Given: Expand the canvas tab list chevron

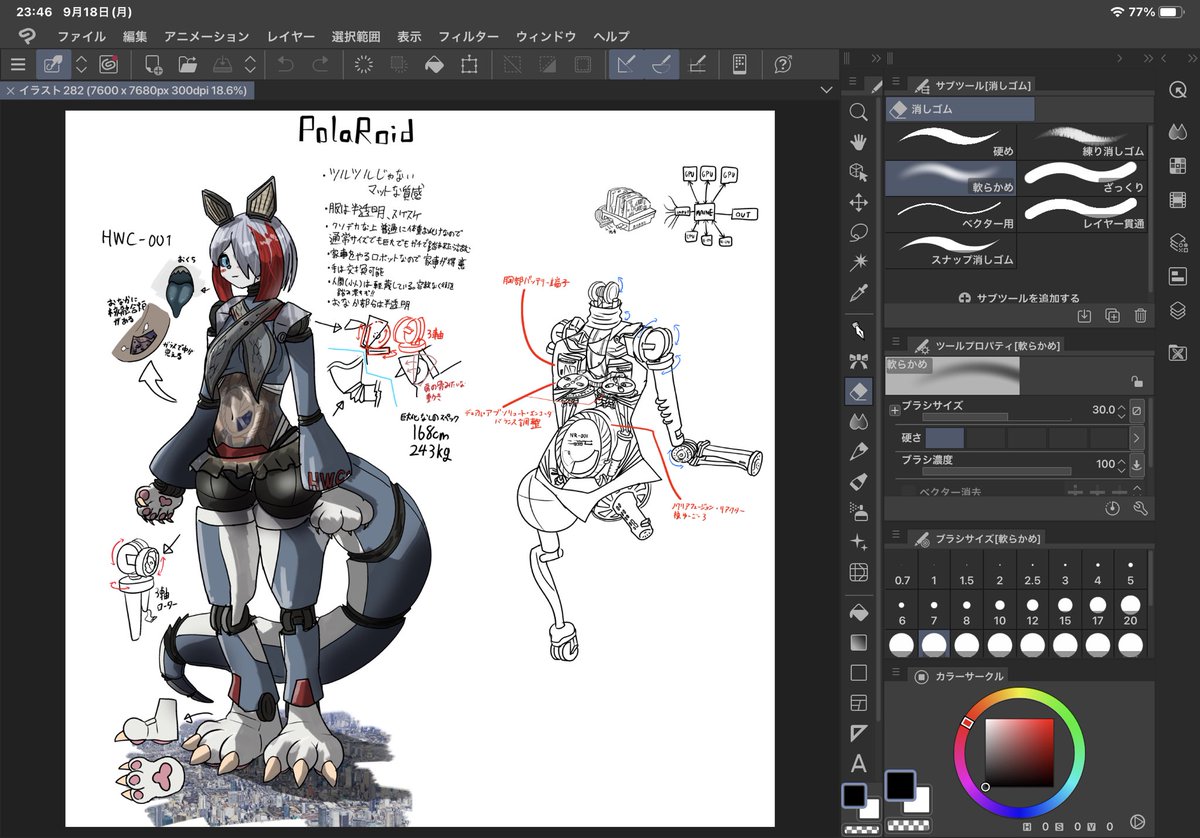Looking at the screenshot, I should pos(825,91).
